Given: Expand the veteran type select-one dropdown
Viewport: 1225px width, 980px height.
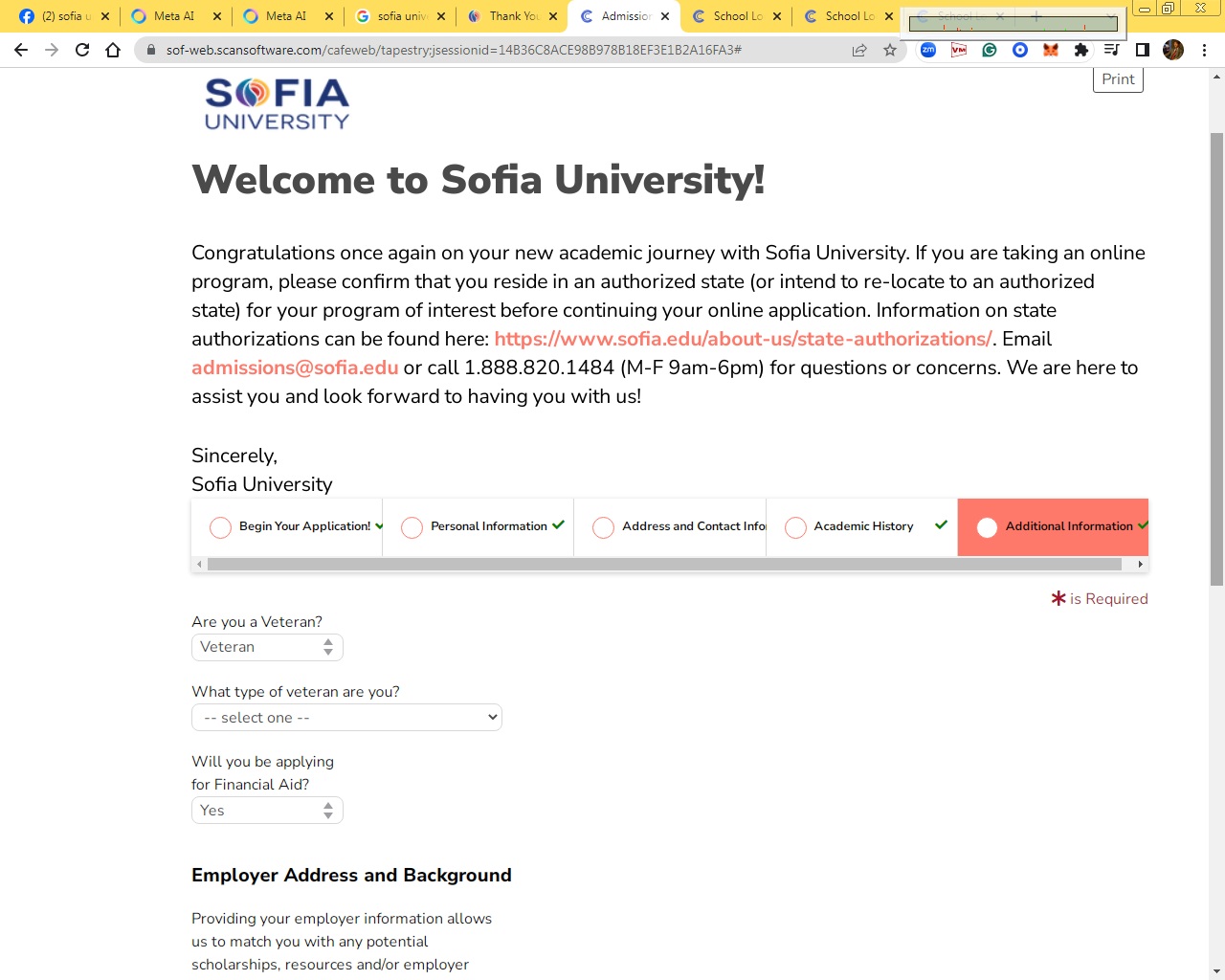Looking at the screenshot, I should [346, 718].
